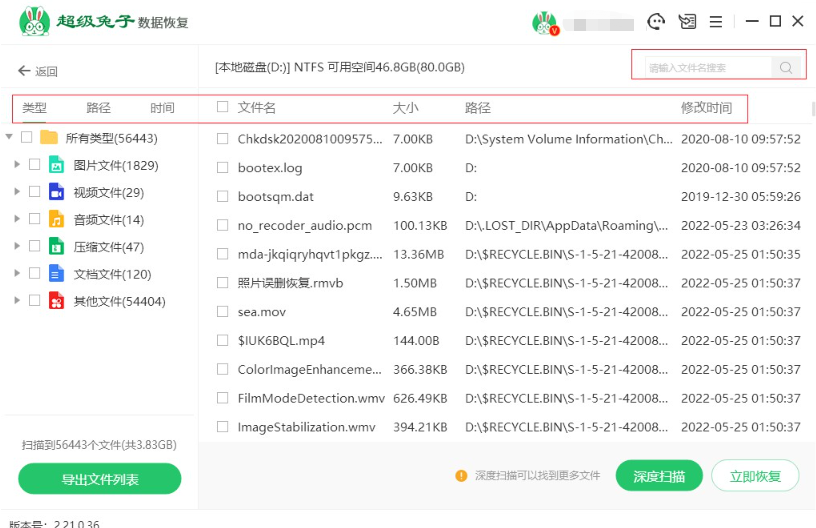Click the search magnifier icon
The width and height of the screenshot is (816, 528).
pos(786,68)
